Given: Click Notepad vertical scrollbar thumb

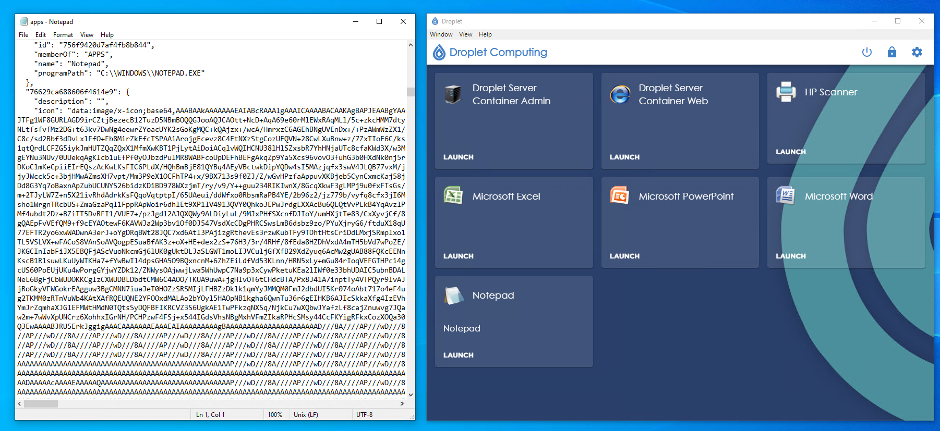Looking at the screenshot, I should point(410,92).
